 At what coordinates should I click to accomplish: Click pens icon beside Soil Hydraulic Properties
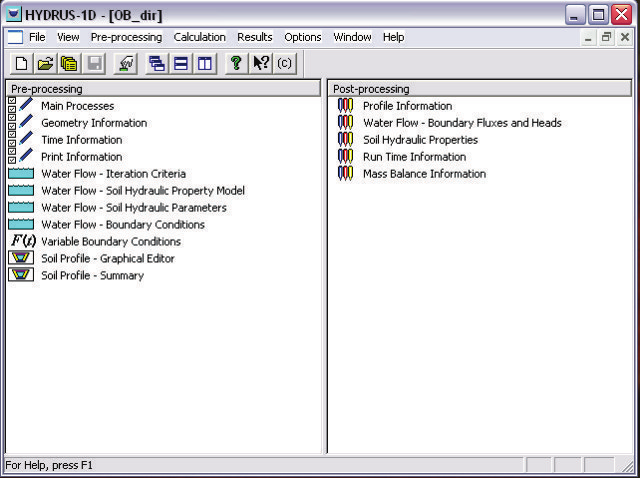click(345, 140)
